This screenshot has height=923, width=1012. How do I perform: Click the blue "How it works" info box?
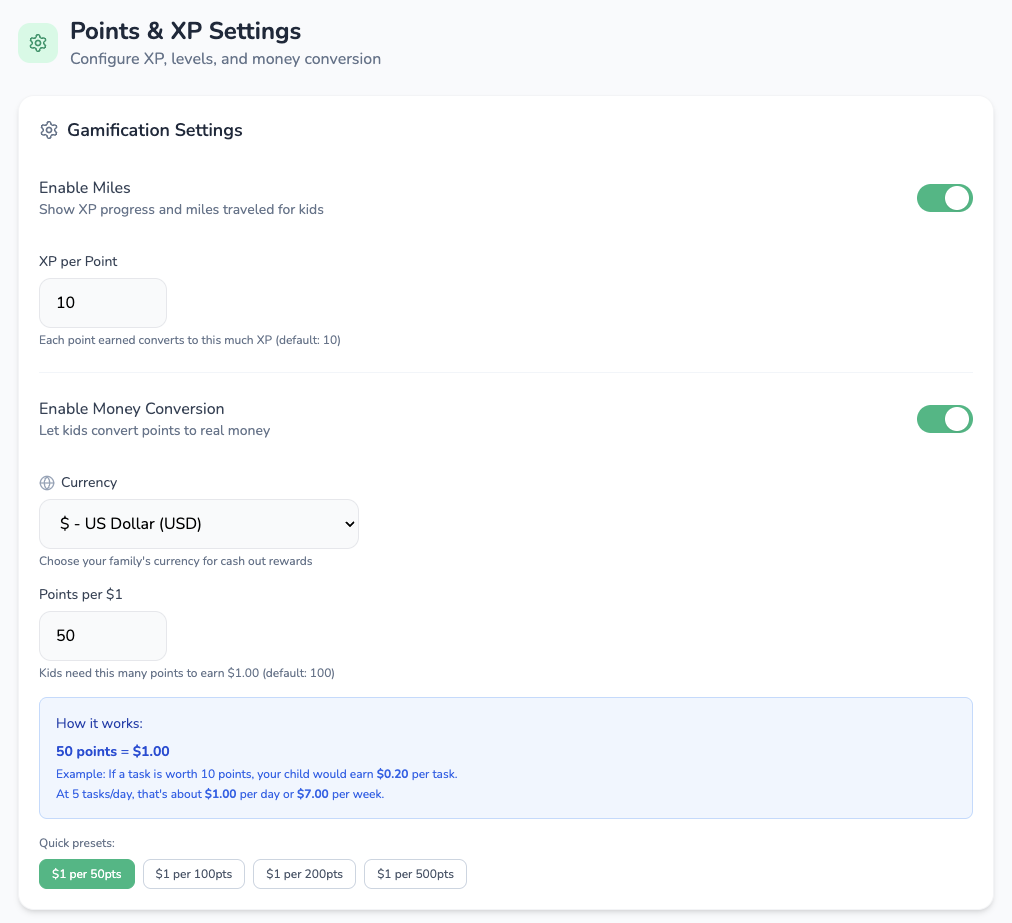[x=505, y=755]
